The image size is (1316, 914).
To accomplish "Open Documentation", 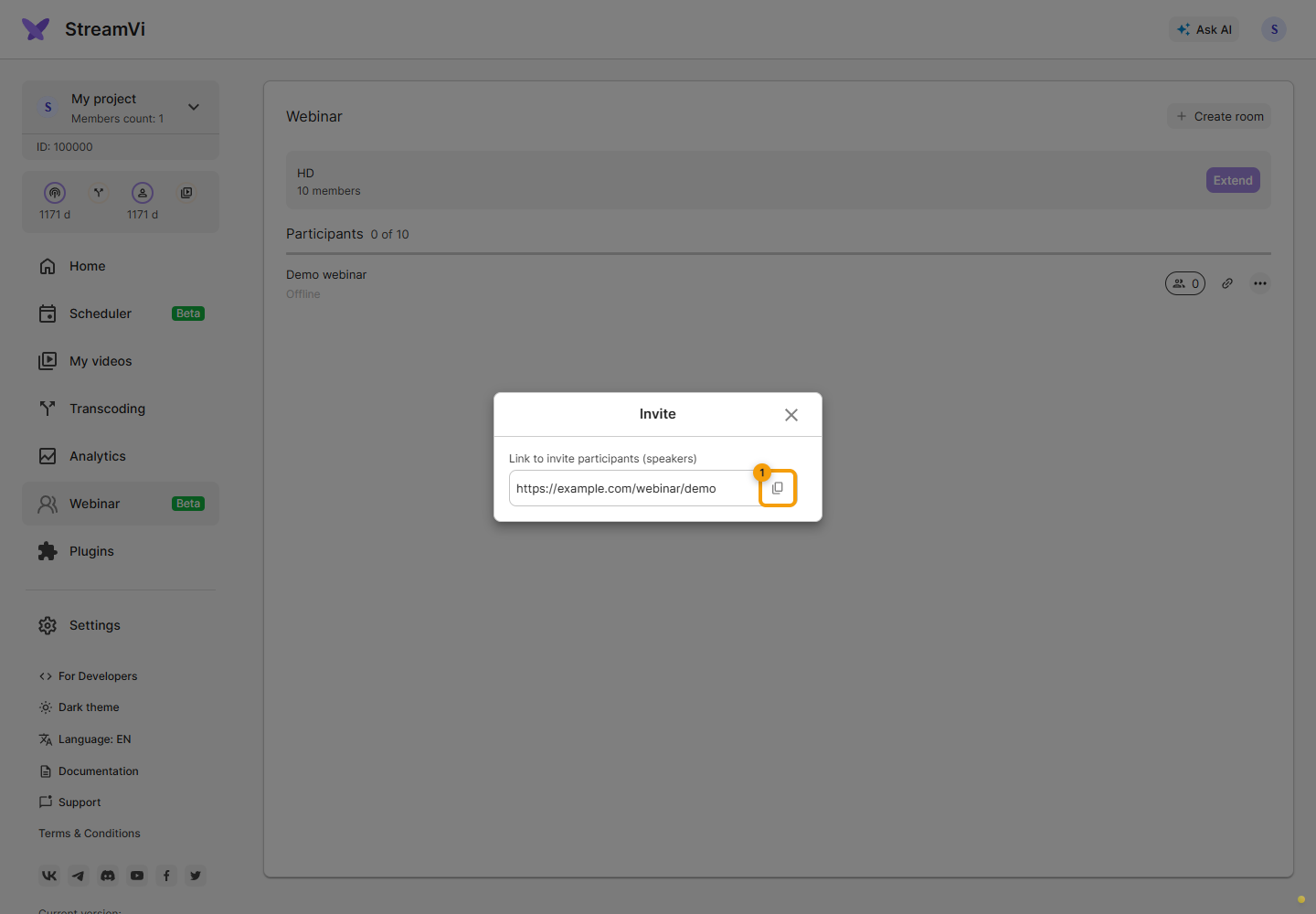I will click(89, 771).
